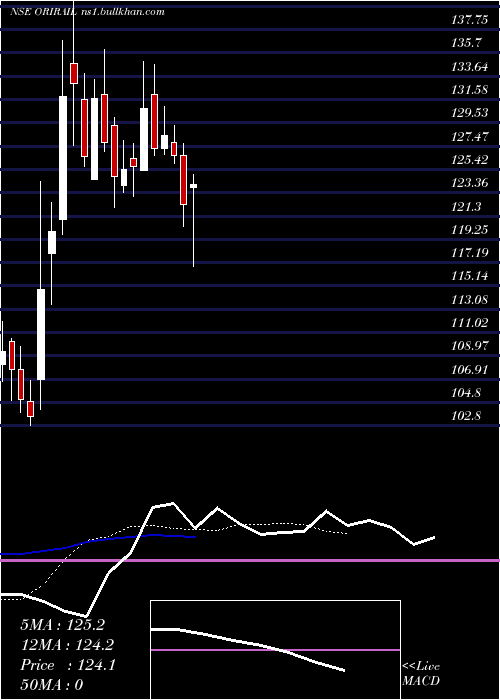500x700 pixels.
Task: Select the 119.25 price axis label
Action: tap(470, 229)
